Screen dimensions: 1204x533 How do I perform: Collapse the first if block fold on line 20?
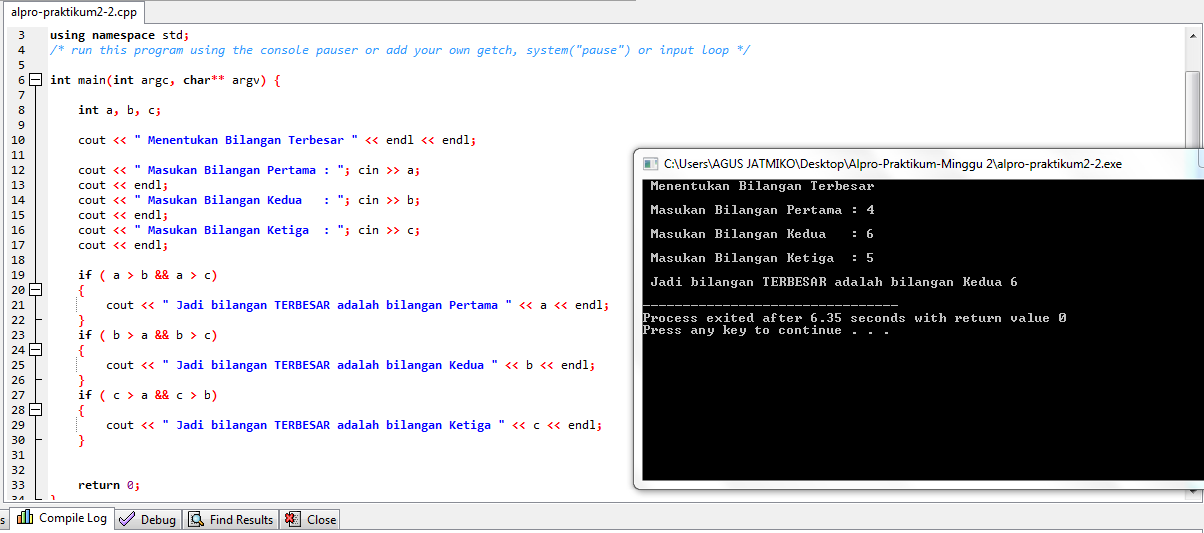(x=36, y=290)
